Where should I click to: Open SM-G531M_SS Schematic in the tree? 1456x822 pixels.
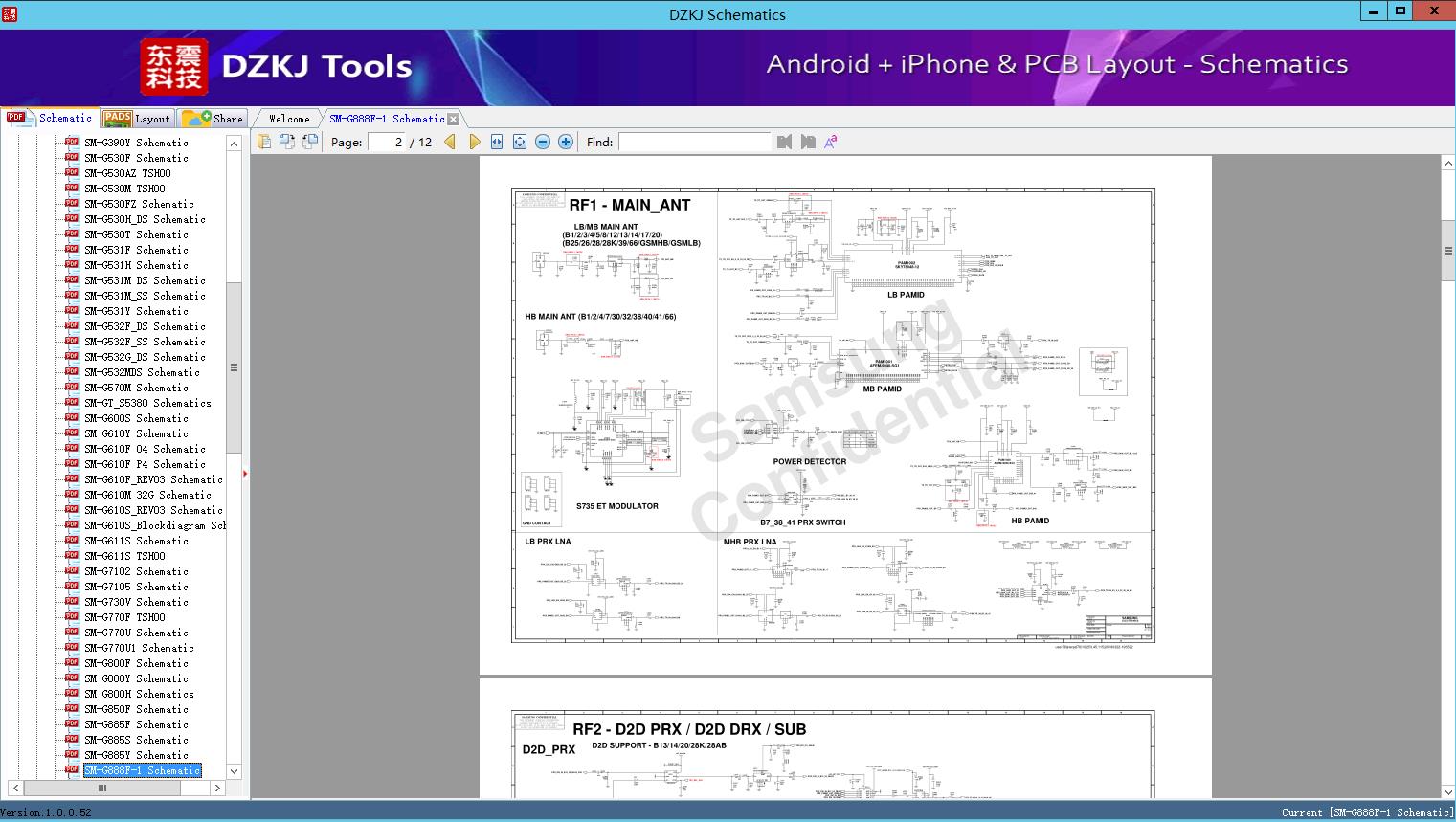145,296
